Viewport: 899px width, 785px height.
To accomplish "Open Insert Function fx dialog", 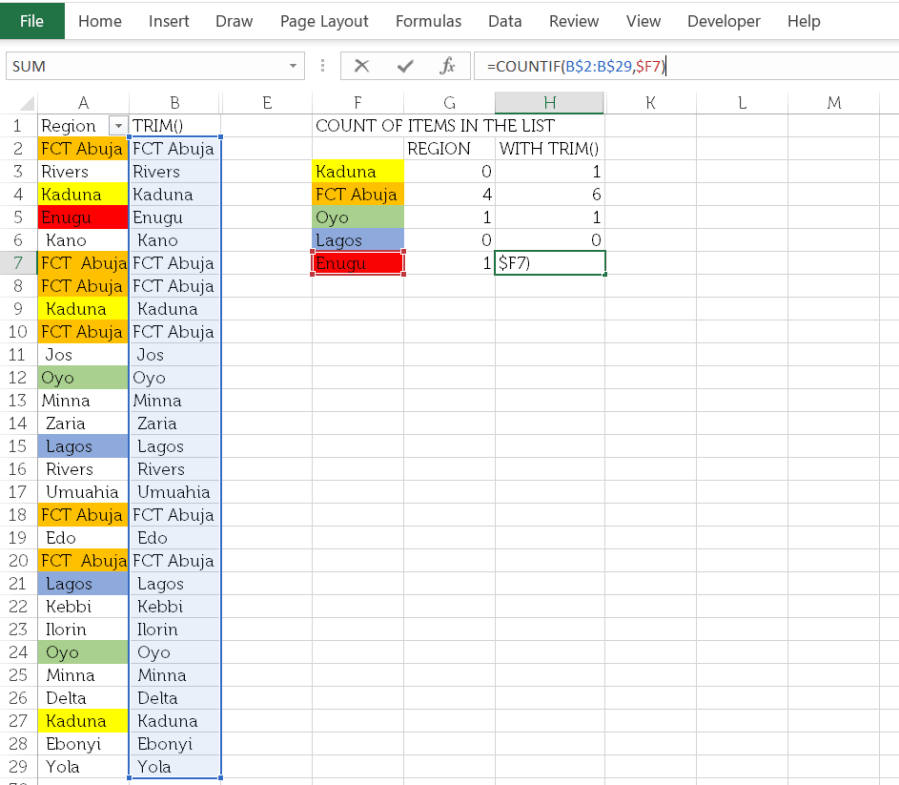I will click(x=447, y=66).
